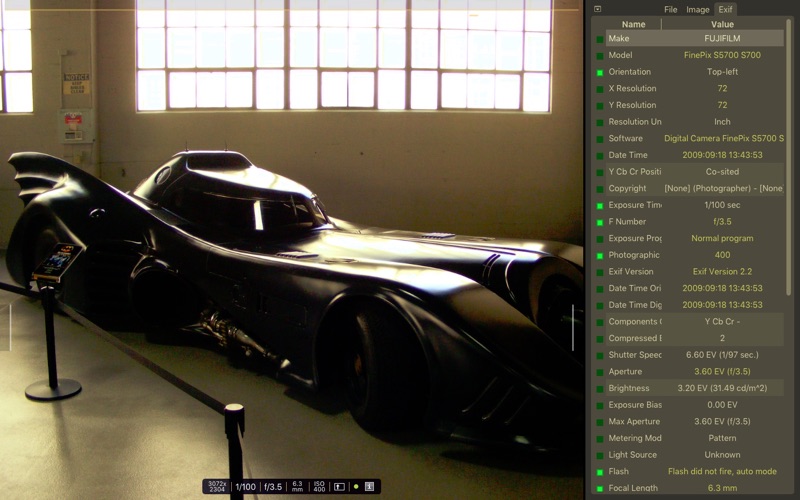Select the Y Cb Cr - components value
The height and width of the screenshot is (500, 800).
[722, 321]
